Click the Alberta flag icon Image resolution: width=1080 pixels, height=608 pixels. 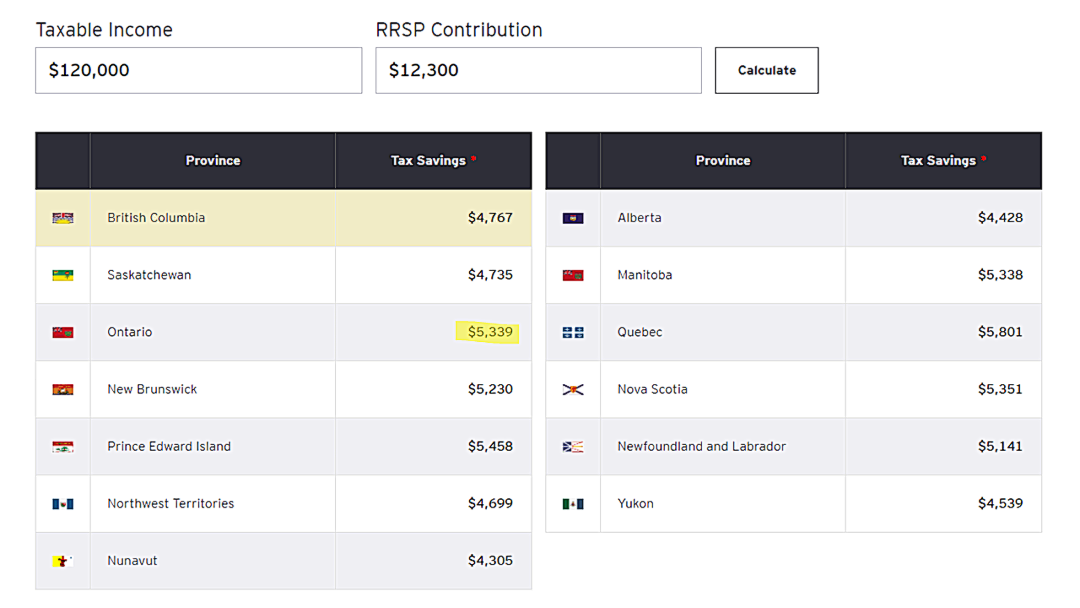click(573, 218)
